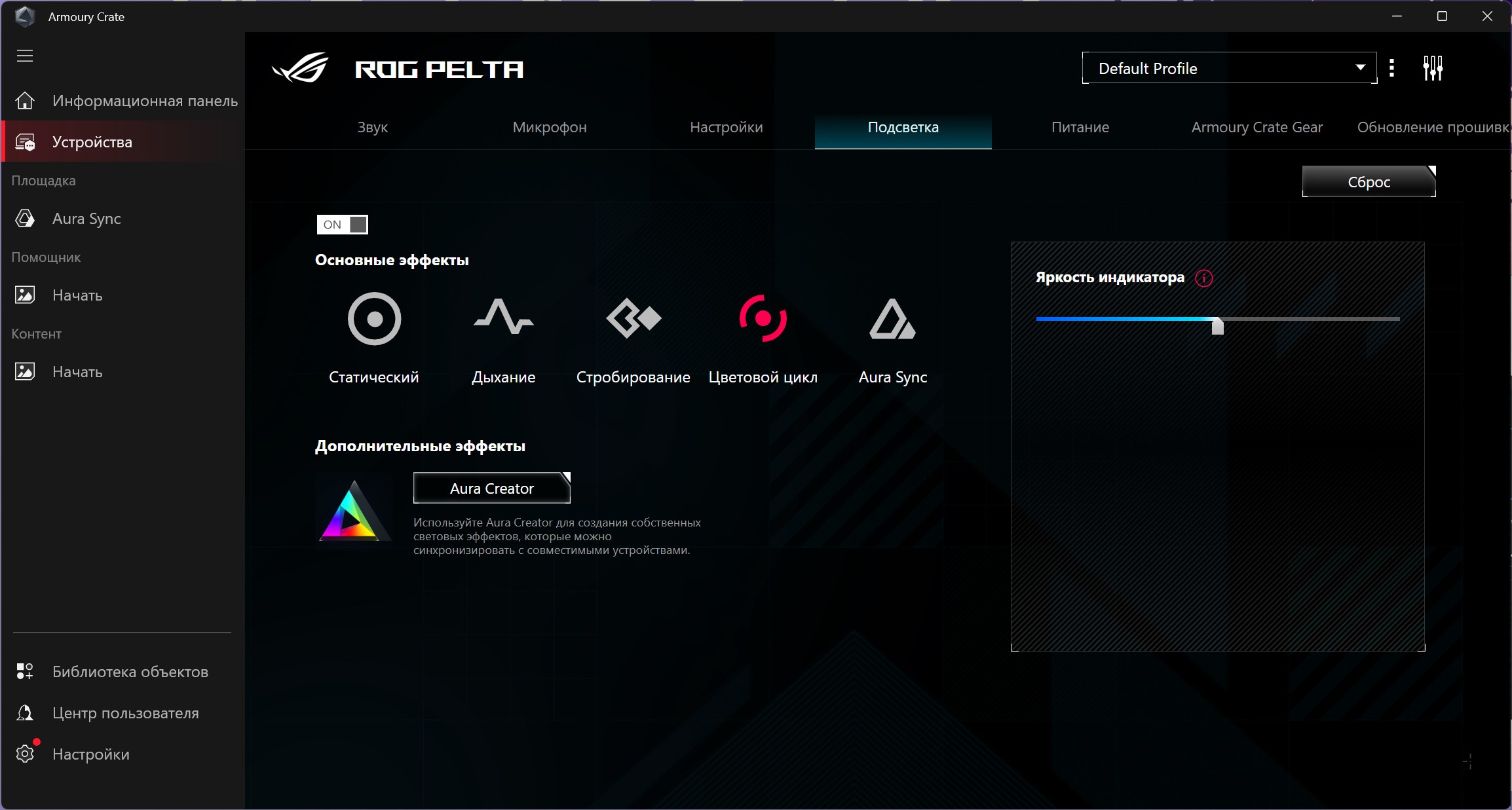
Task: Click the Настройки gear icon in sidebar
Action: pos(25,754)
